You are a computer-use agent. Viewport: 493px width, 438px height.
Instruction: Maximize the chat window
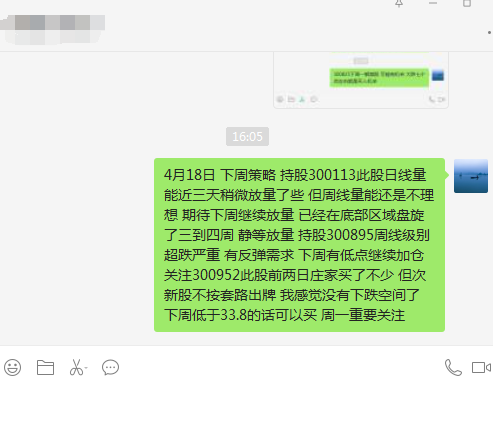[x=467, y=3]
